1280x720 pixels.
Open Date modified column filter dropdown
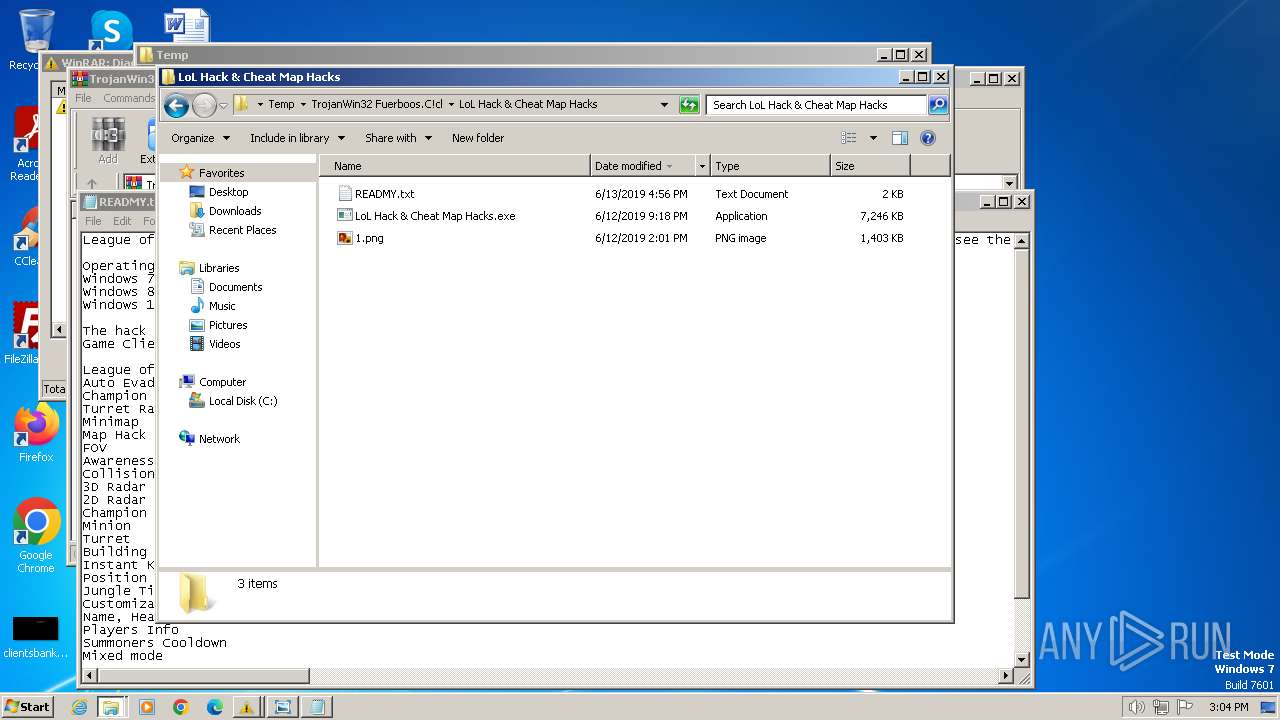[x=702, y=166]
